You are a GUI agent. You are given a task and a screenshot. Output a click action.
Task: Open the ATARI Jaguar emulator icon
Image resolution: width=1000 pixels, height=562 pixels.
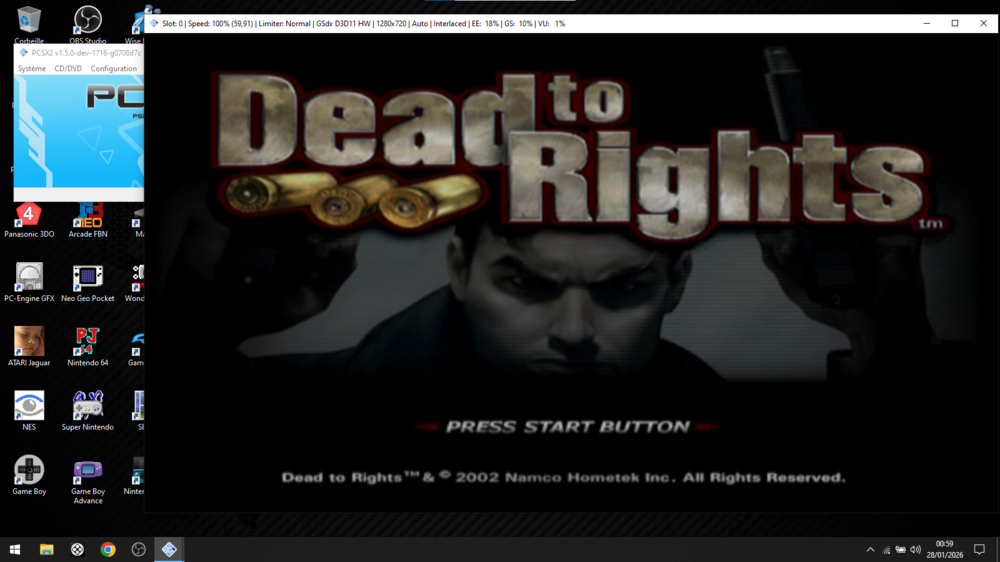click(x=29, y=342)
